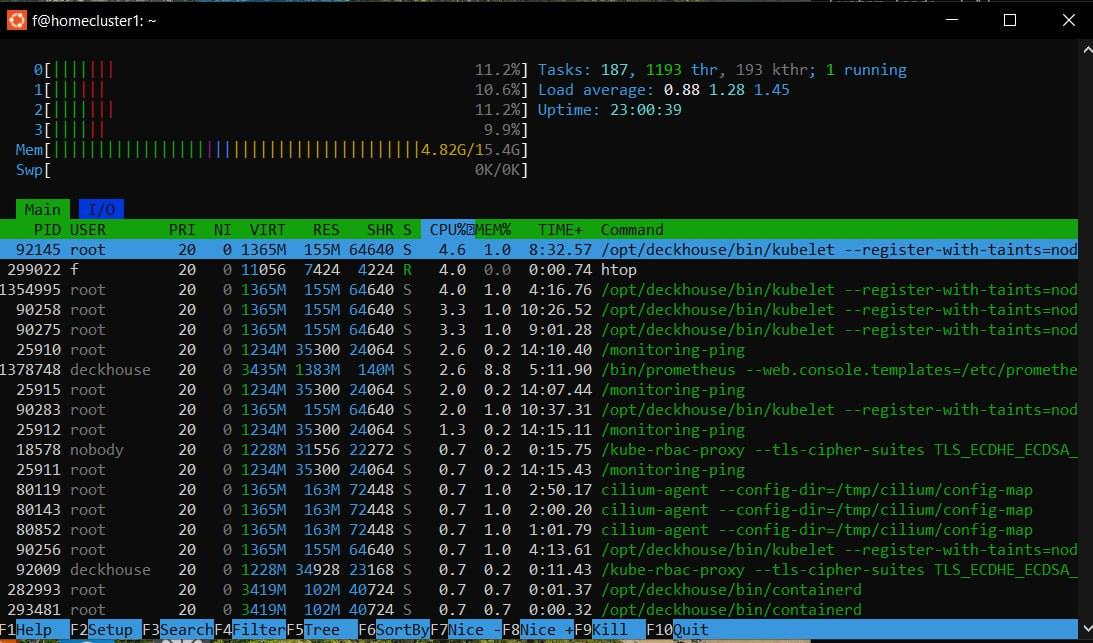
Task: Click F4 Filter in the footer
Action: click(250, 630)
